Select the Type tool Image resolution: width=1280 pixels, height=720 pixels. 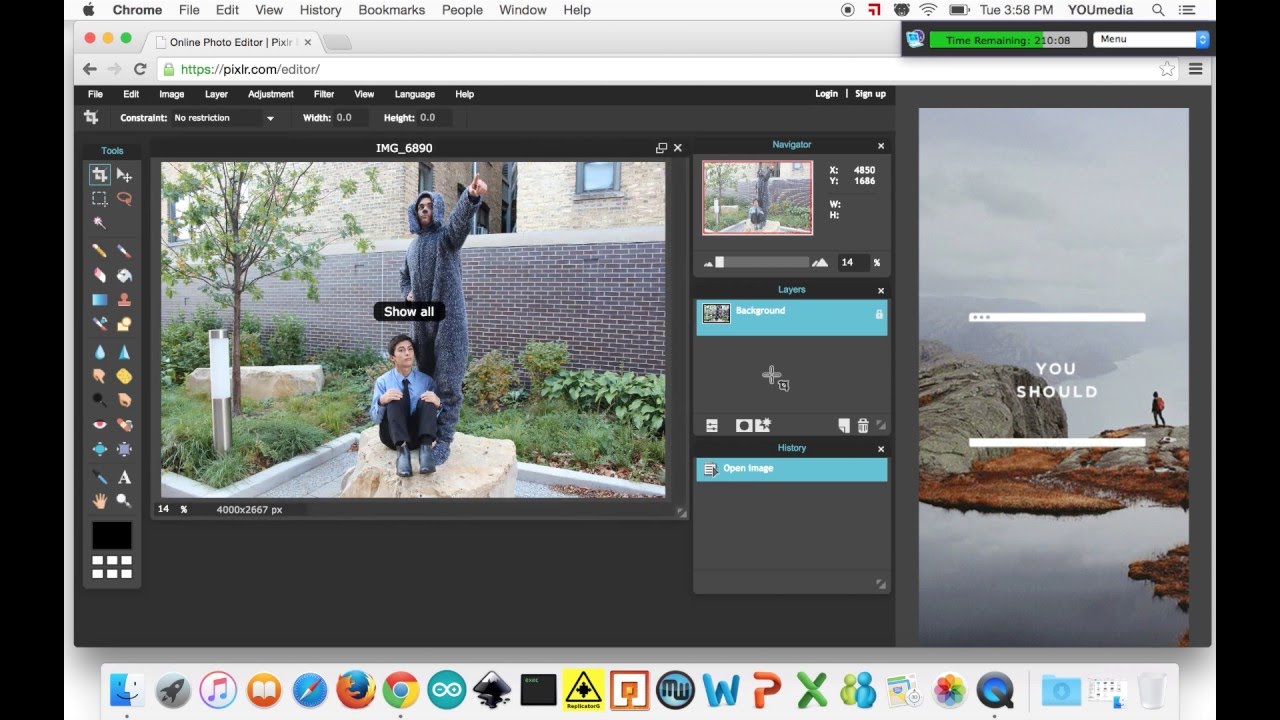(124, 477)
